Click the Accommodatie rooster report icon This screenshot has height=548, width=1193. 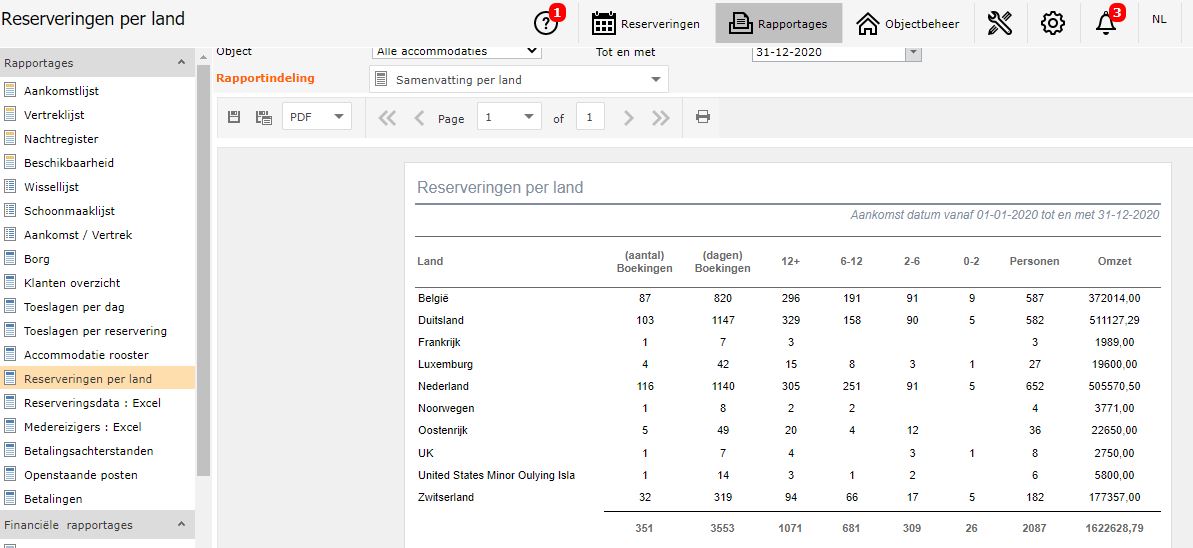pyautogui.click(x=10, y=354)
